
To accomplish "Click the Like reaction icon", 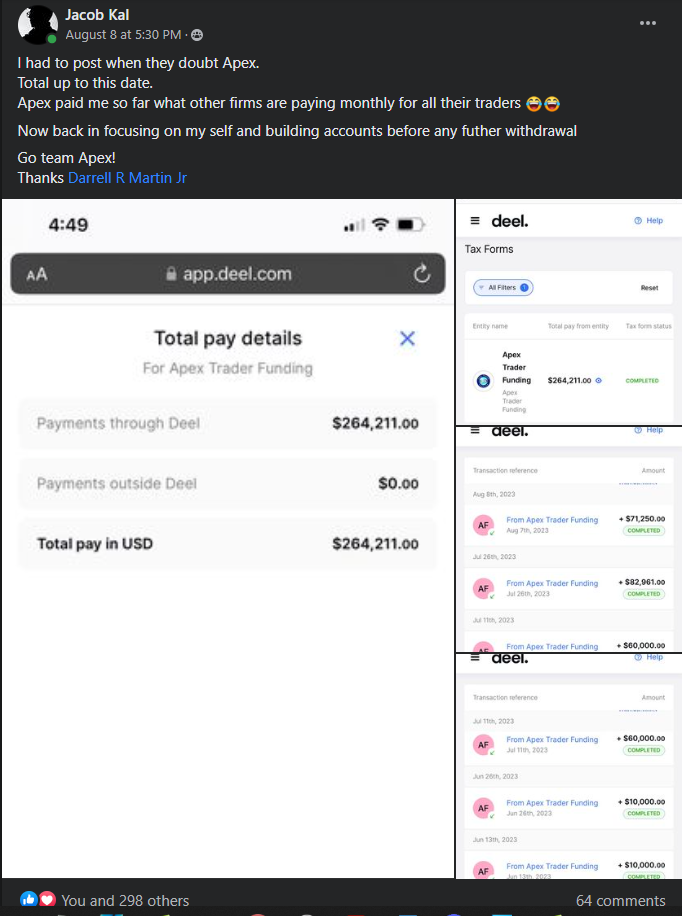I will [28, 899].
